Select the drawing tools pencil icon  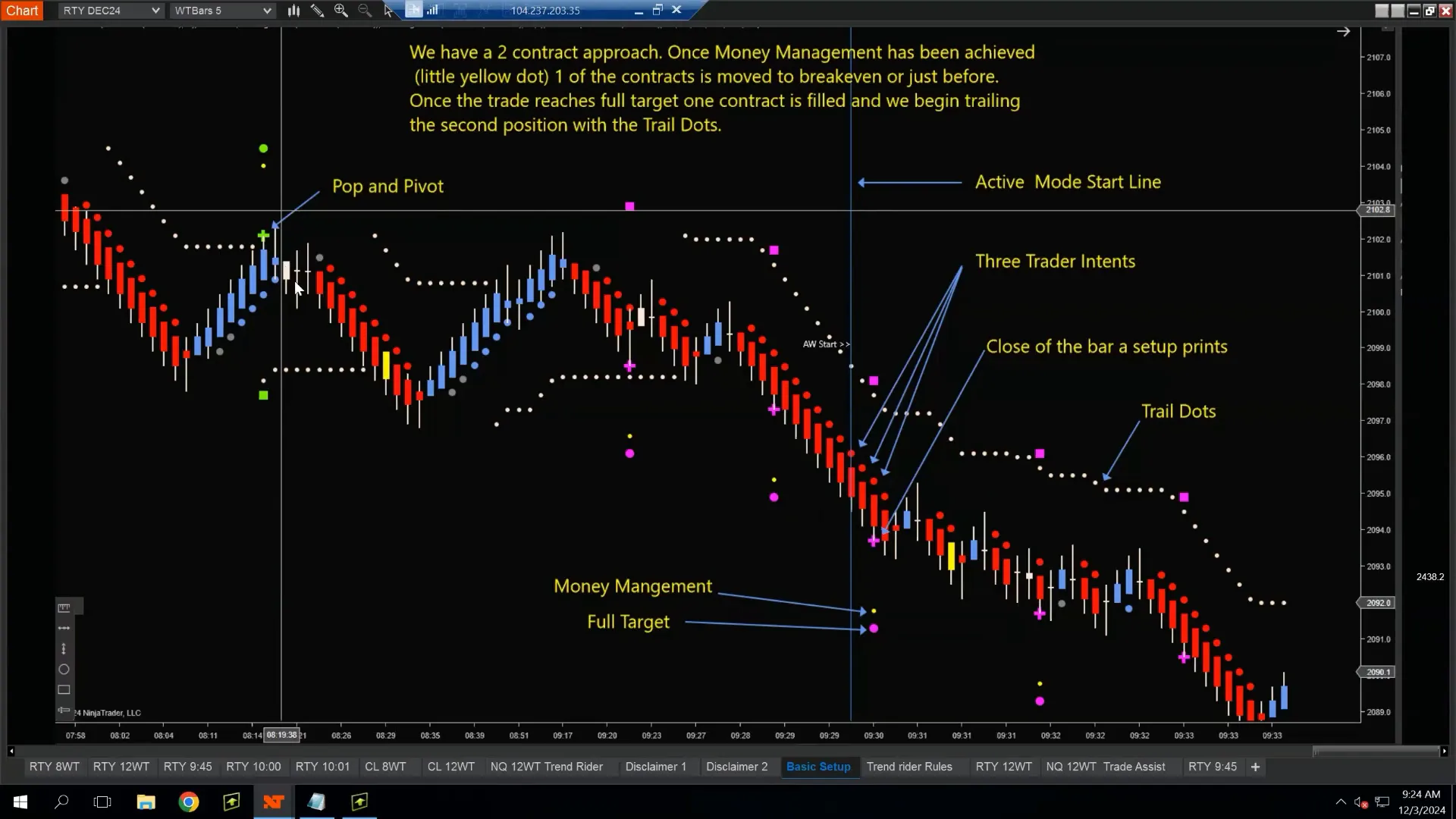pyautogui.click(x=317, y=11)
